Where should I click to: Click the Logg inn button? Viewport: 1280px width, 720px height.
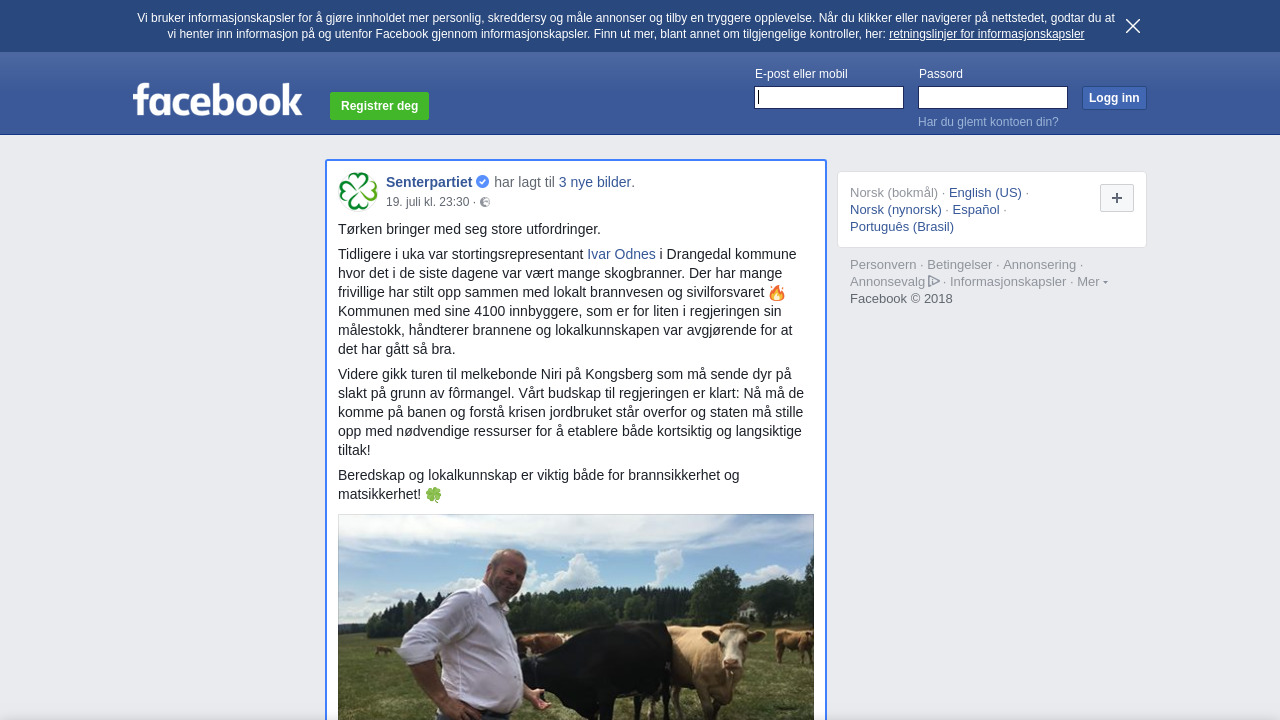coord(1114,98)
